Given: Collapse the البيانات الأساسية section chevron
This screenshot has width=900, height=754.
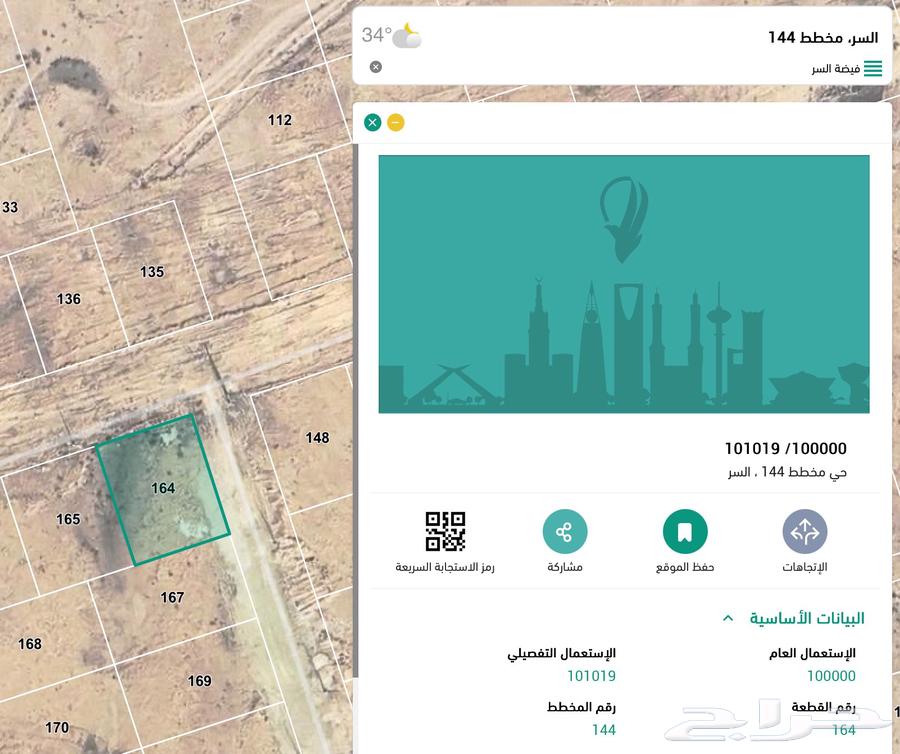Looking at the screenshot, I should tap(728, 618).
